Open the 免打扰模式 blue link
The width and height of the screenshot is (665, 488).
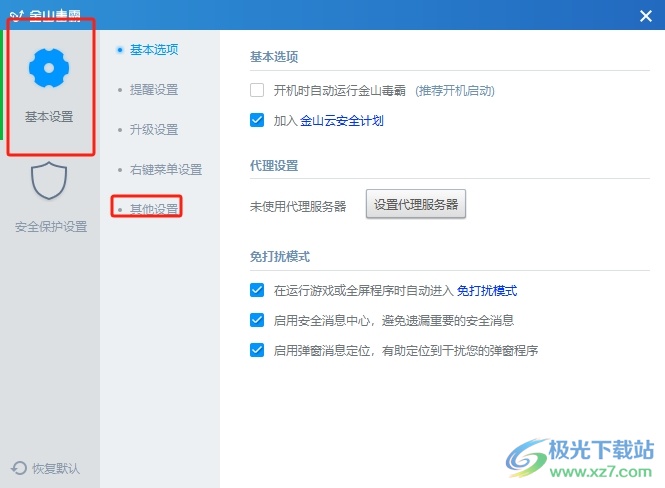(487, 291)
